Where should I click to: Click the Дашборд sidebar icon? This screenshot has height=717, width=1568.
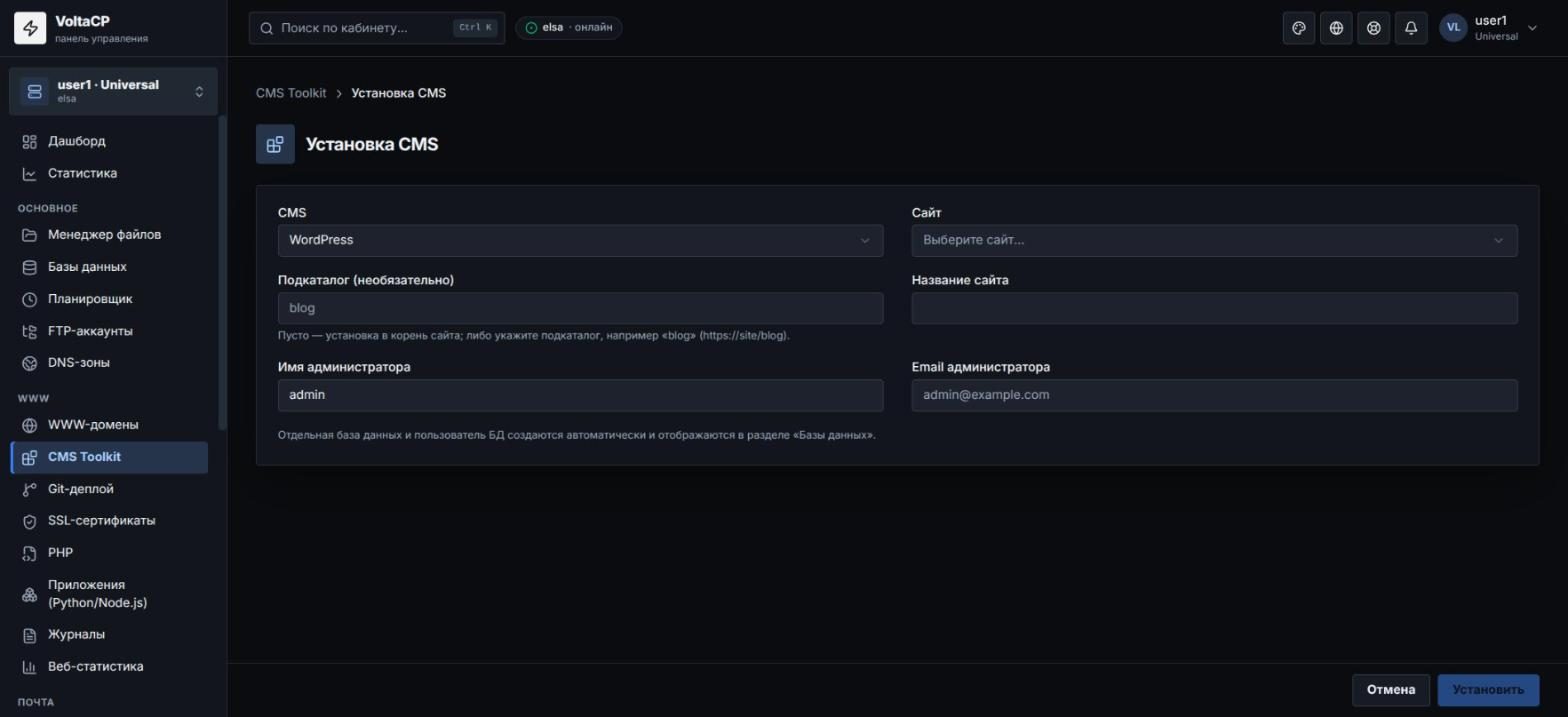click(x=30, y=142)
